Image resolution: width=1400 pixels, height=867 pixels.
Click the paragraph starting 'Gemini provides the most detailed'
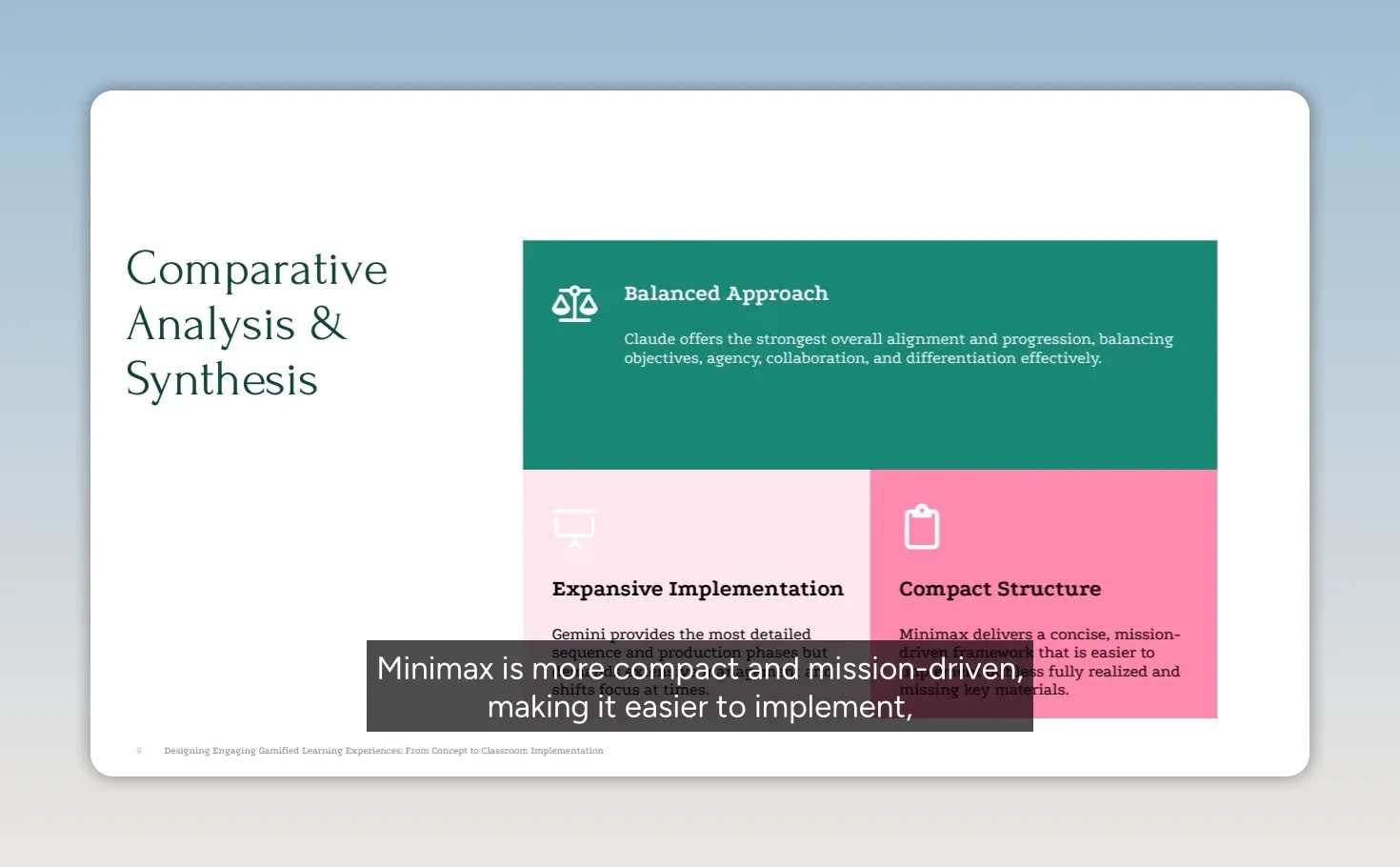tap(690, 661)
